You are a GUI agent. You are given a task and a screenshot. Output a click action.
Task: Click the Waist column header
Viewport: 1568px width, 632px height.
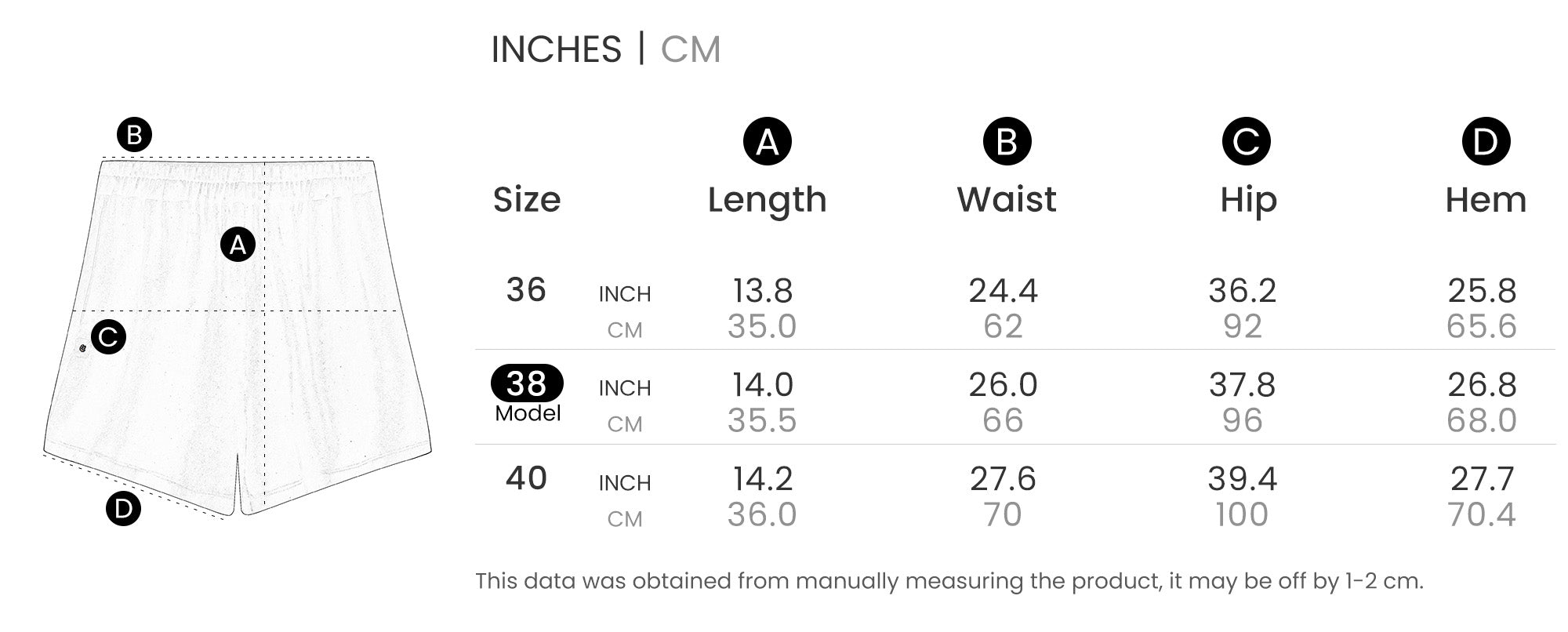click(x=1007, y=200)
